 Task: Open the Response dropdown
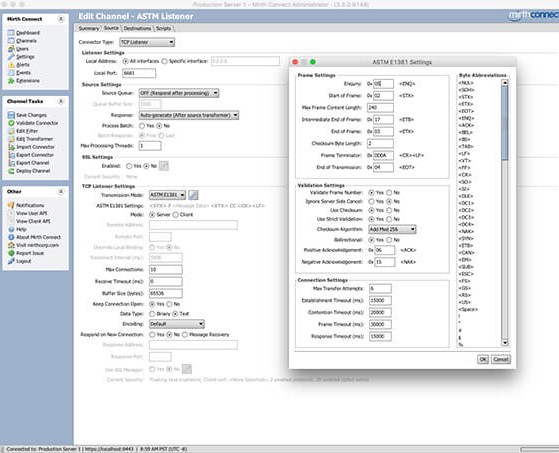coord(189,115)
